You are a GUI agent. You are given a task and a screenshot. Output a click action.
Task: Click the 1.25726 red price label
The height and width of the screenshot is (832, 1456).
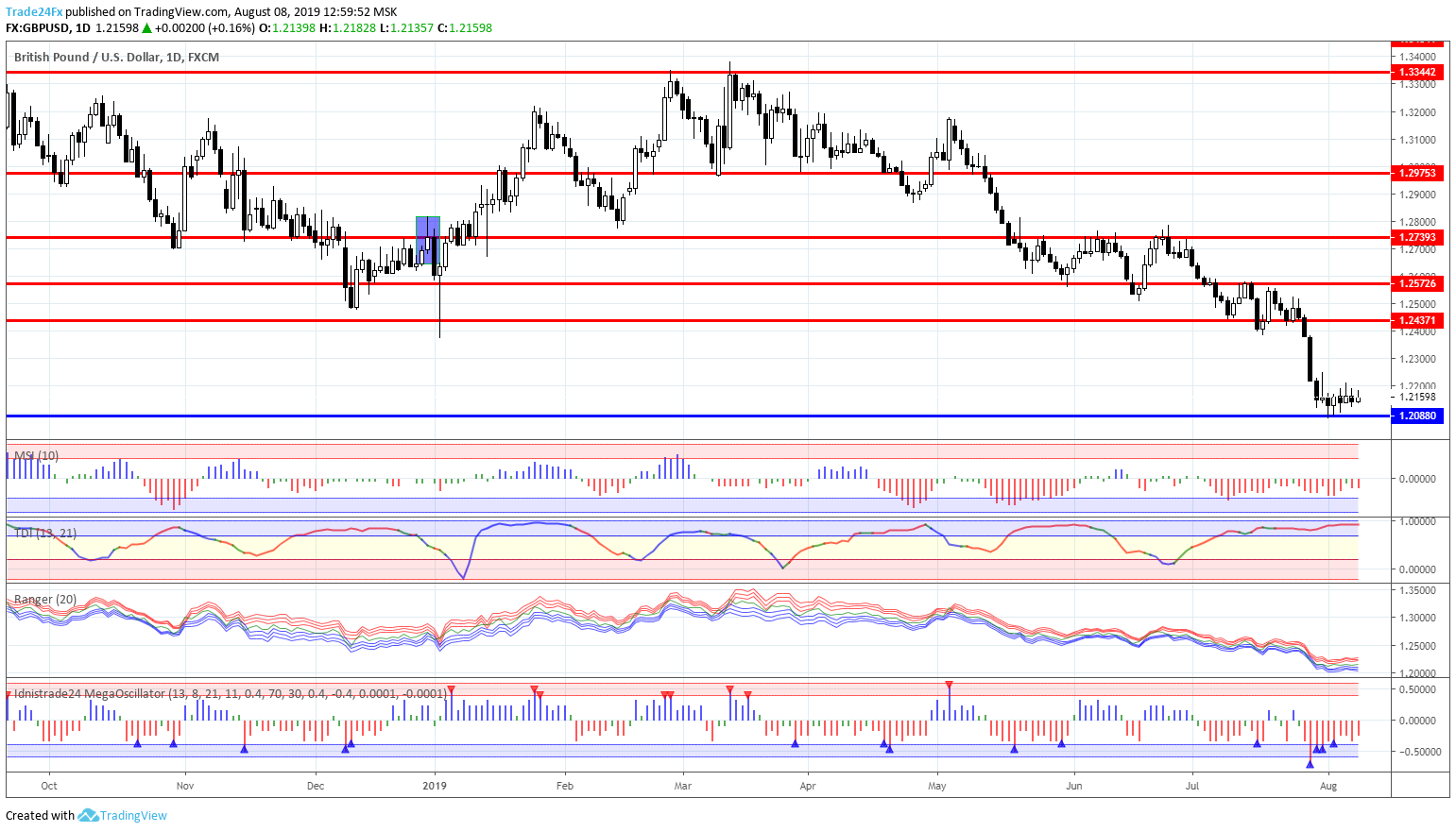[1417, 283]
